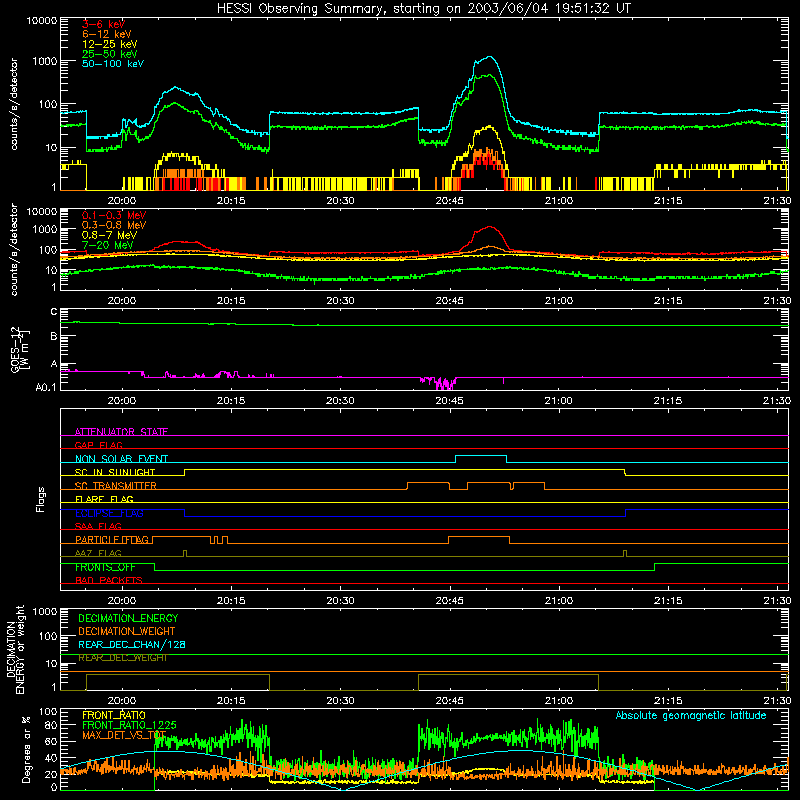This screenshot has width=800, height=800.
Task: Click the SC_TRANSMITTER flag label
Action: (x=115, y=486)
